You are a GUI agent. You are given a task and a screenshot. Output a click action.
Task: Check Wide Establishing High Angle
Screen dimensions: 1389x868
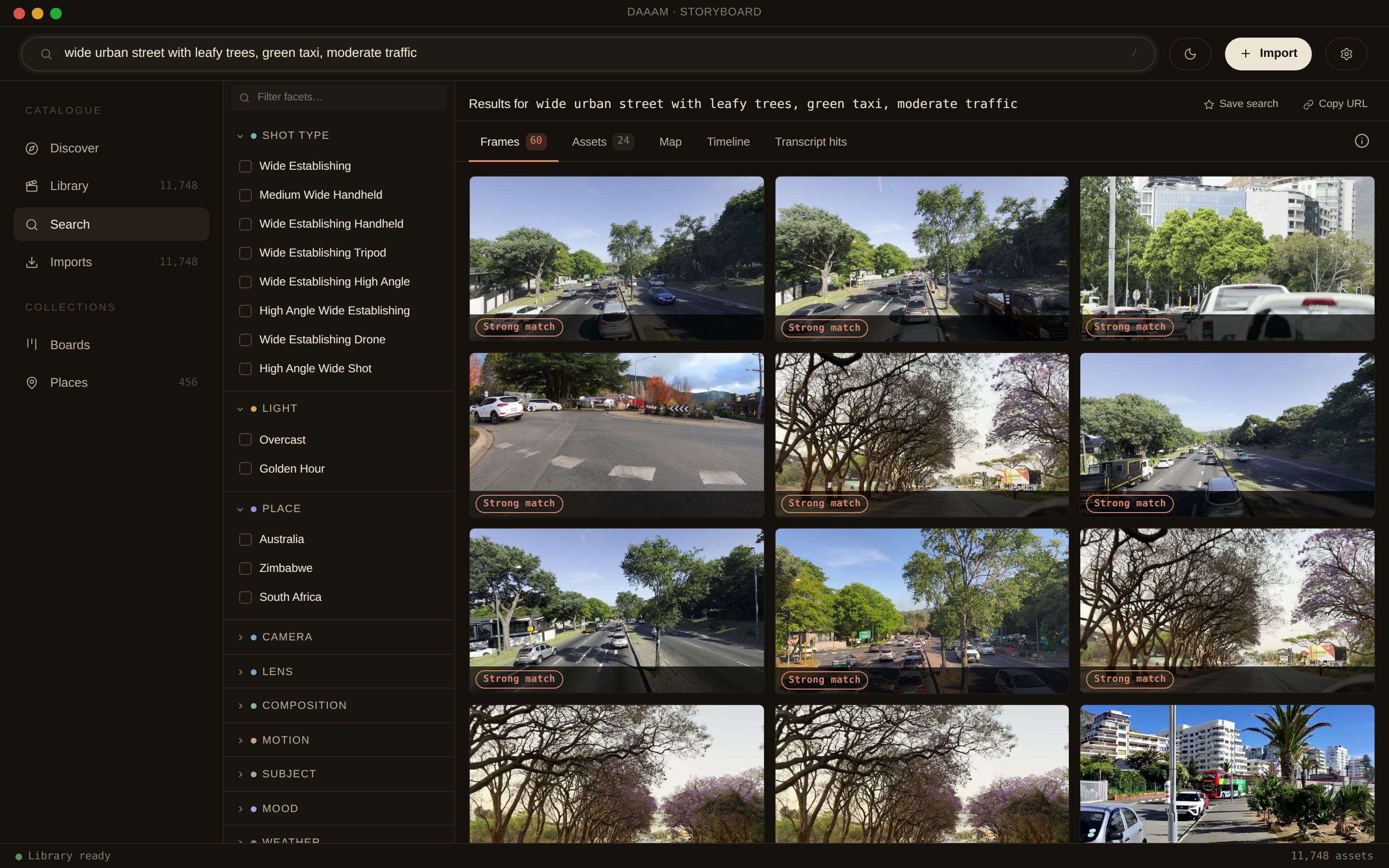[245, 282]
